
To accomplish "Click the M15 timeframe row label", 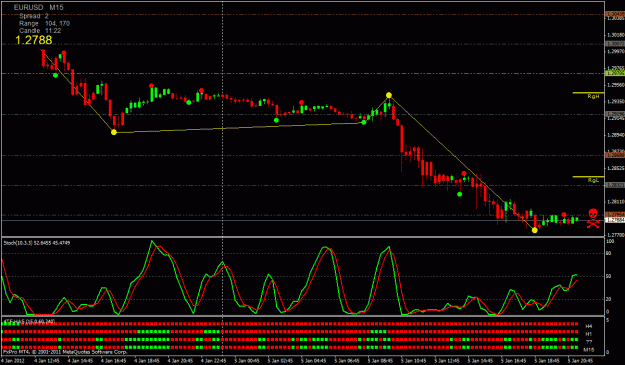I will tap(589, 350).
